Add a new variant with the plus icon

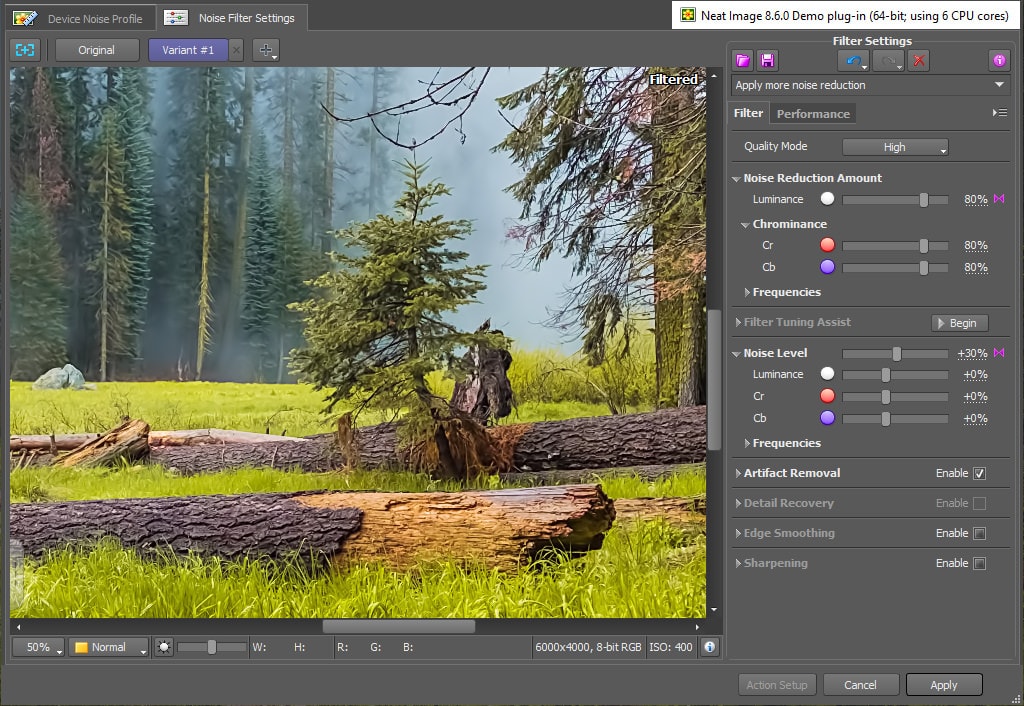[x=265, y=50]
